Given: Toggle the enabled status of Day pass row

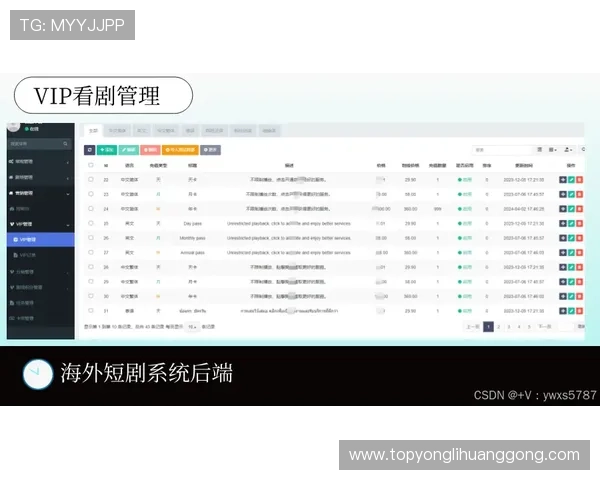Looking at the screenshot, I should point(465,224).
